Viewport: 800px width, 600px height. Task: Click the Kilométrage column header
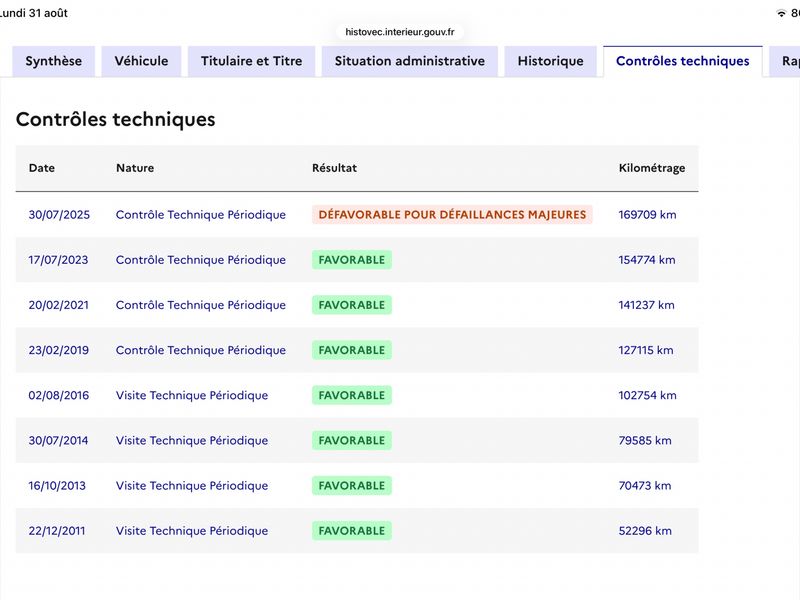pyautogui.click(x=652, y=168)
